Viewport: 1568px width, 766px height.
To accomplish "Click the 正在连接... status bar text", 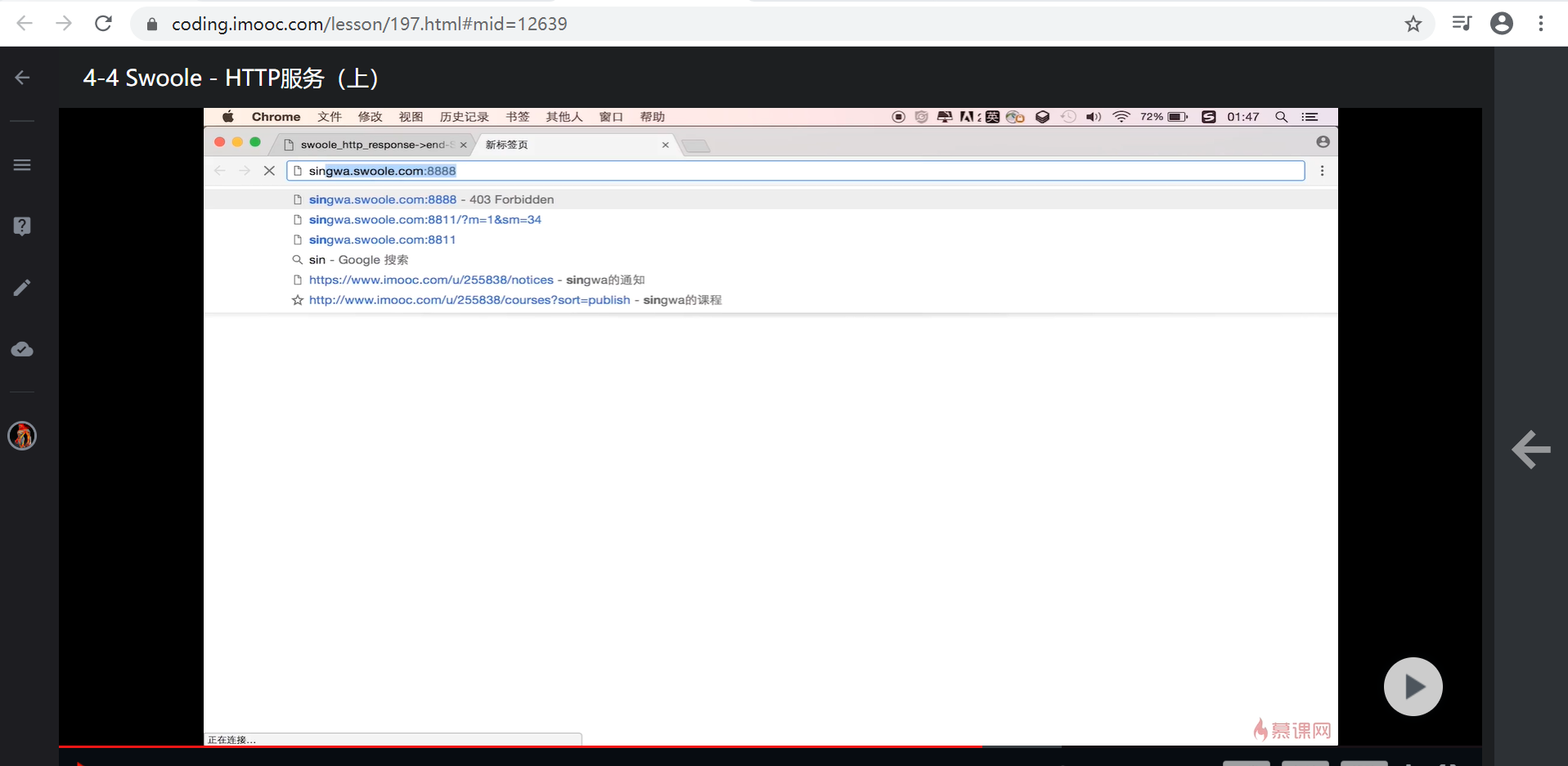I will pyautogui.click(x=231, y=740).
